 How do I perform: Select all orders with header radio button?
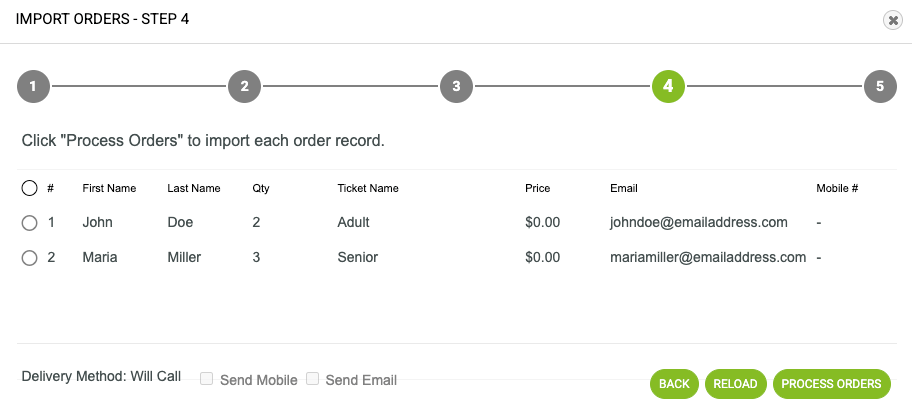pyautogui.click(x=29, y=188)
